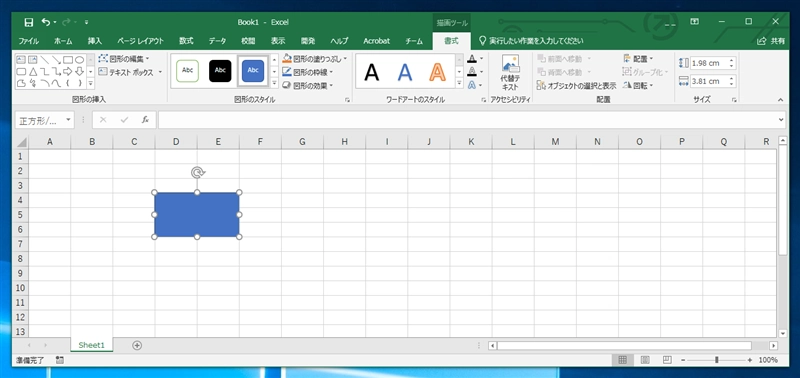Click the zoom slider handle
800x378 pixels.
(716, 360)
